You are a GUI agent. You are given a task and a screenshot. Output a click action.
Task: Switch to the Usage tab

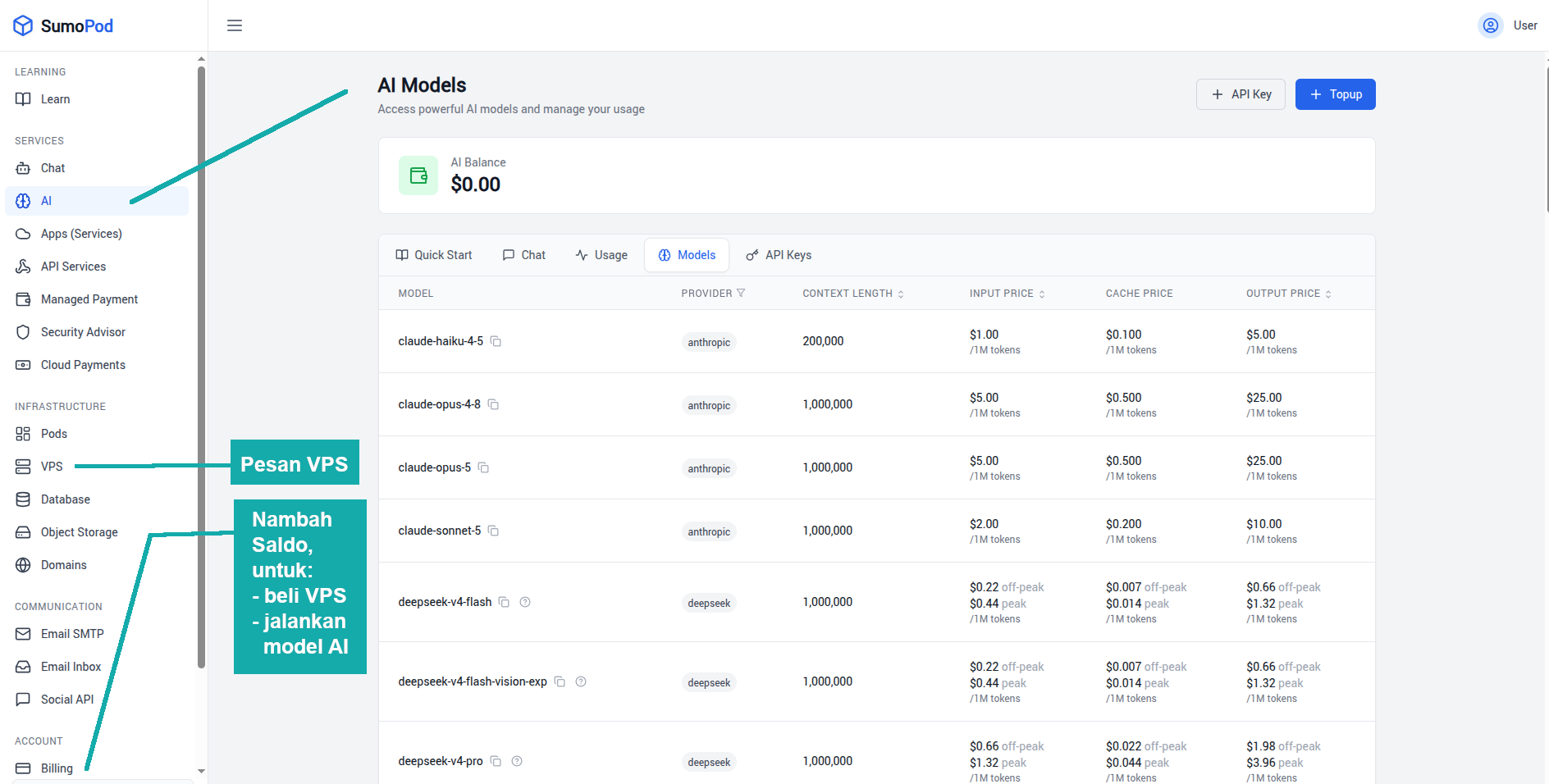[x=601, y=255]
